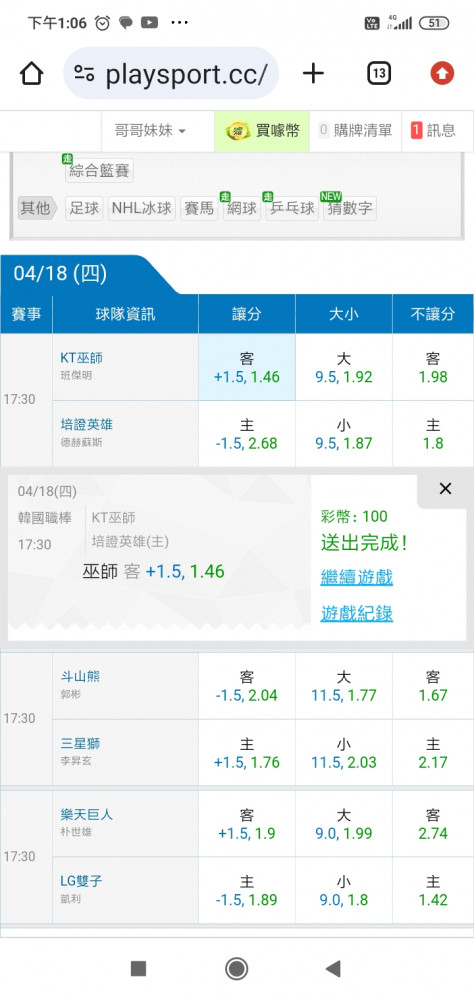Open a new tab with plus icon
Viewport: 474px width, 1000px height.
pyautogui.click(x=313, y=74)
